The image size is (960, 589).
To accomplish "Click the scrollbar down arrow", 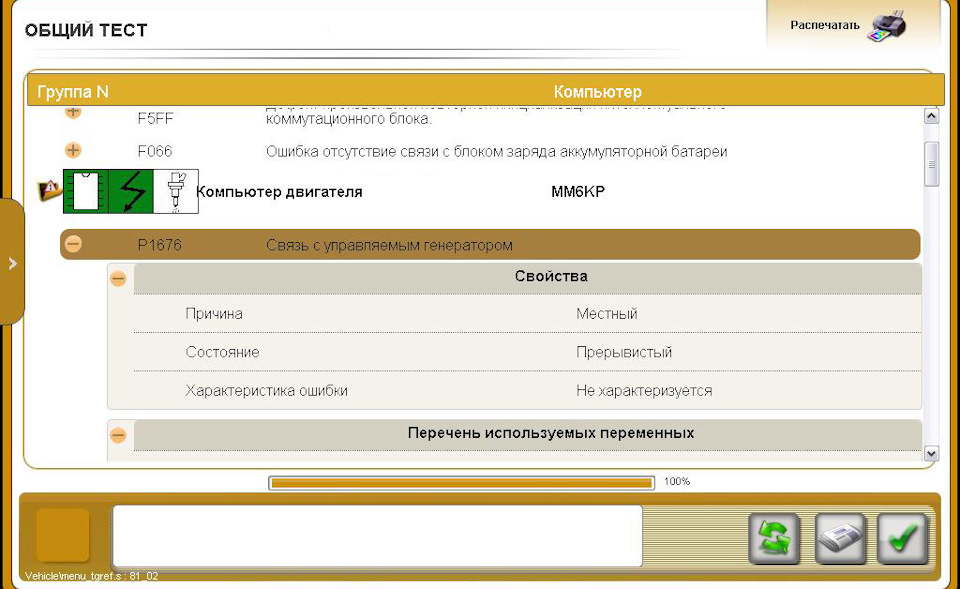I will (931, 454).
